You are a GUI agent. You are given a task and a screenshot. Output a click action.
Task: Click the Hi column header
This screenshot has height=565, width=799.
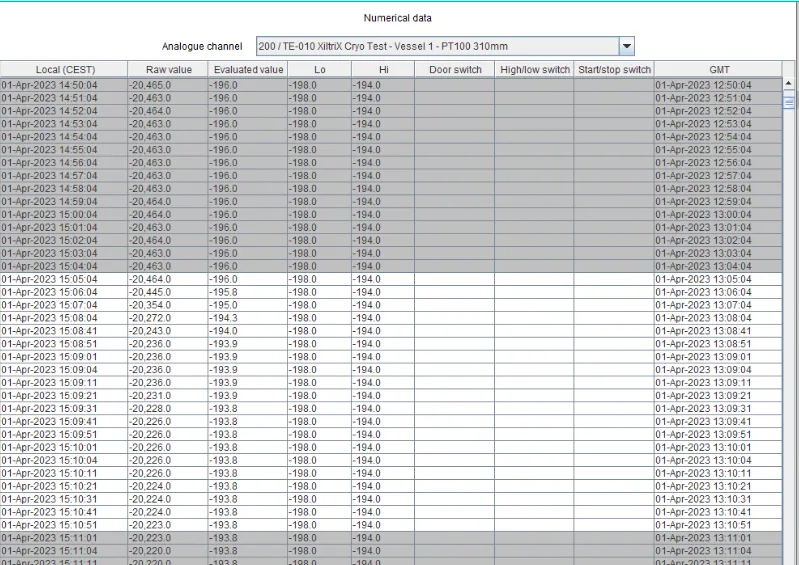pos(383,69)
